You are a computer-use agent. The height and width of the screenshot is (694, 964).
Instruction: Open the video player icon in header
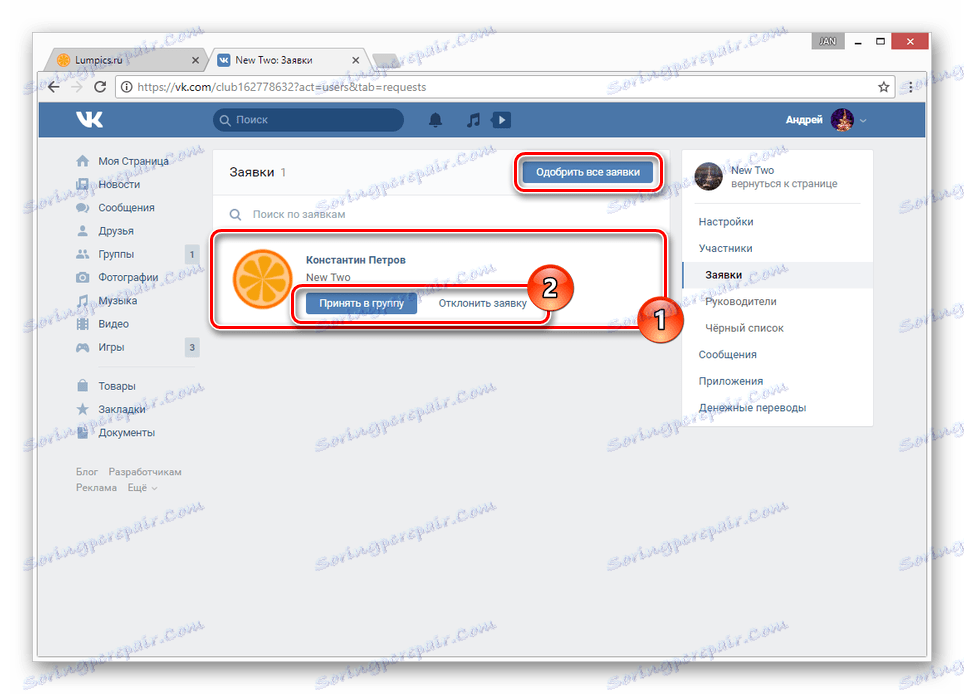(501, 120)
